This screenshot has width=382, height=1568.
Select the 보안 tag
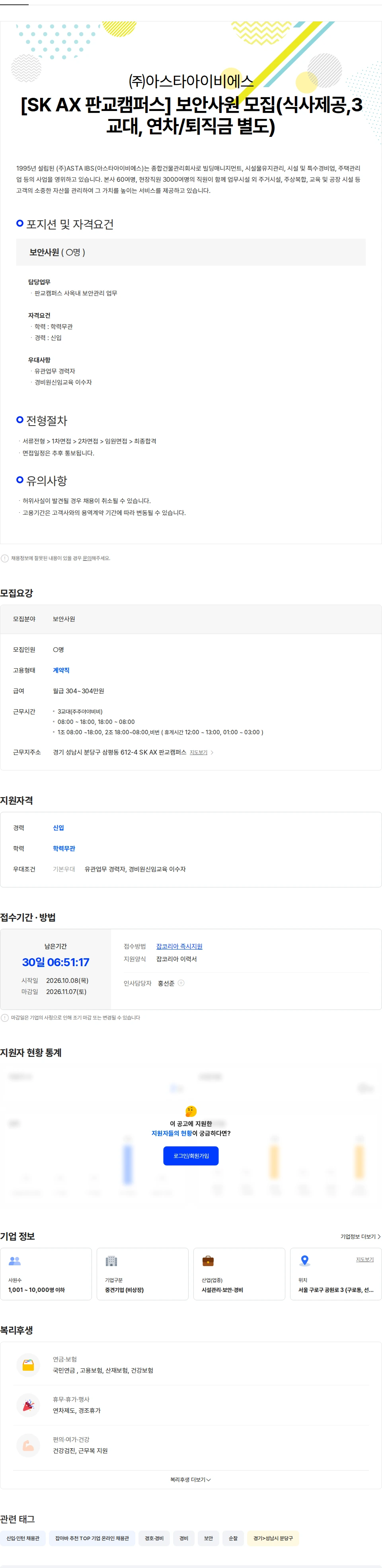click(x=209, y=1538)
